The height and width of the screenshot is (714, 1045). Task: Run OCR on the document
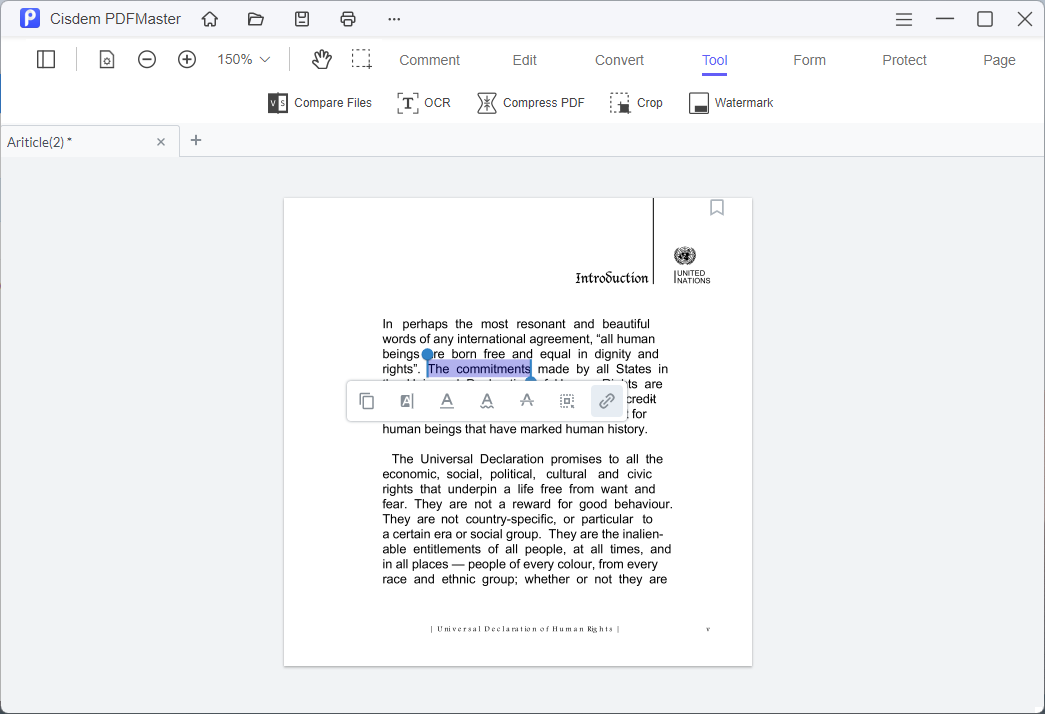tap(424, 103)
